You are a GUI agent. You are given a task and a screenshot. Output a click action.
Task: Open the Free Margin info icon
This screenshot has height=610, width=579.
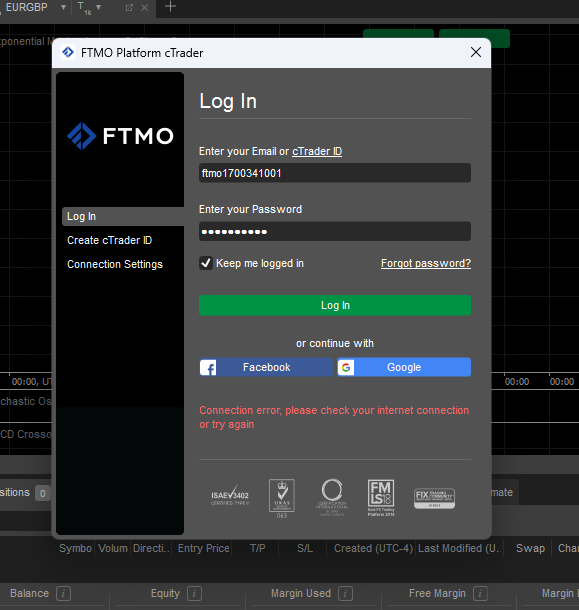coord(480,594)
